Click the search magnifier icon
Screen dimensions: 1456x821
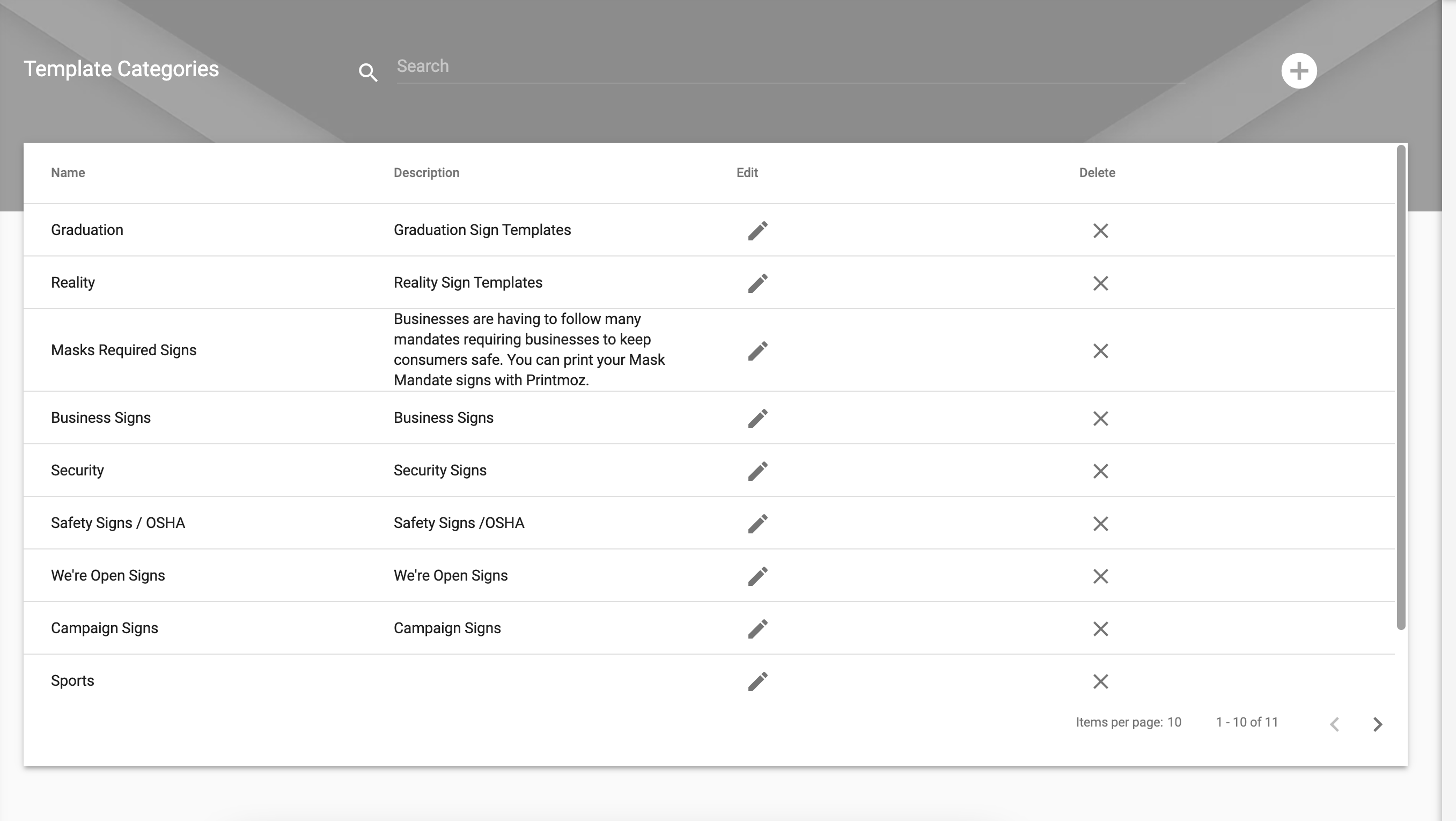click(368, 72)
